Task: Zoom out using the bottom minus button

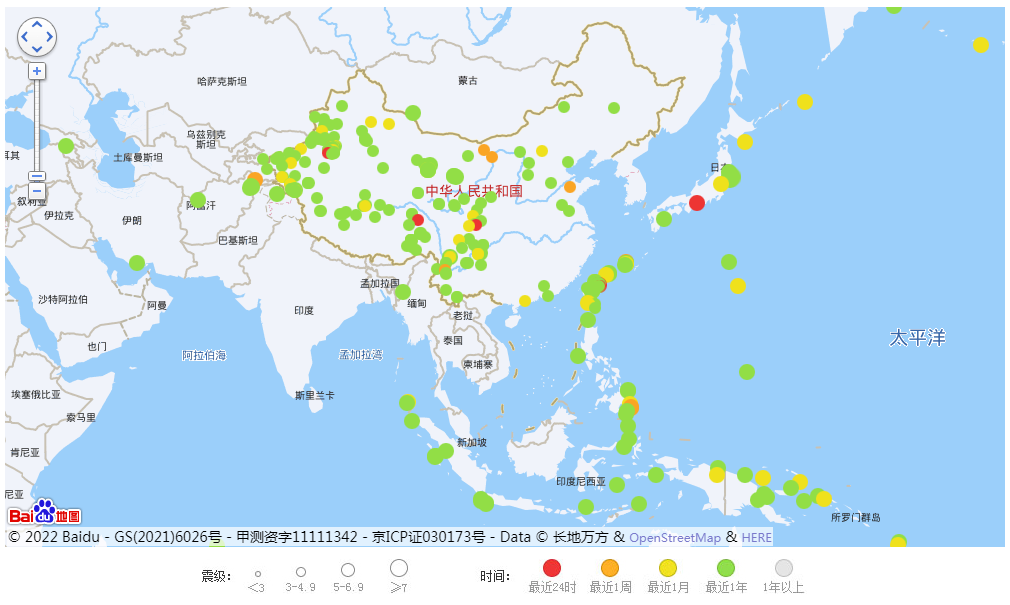Action: [37, 191]
